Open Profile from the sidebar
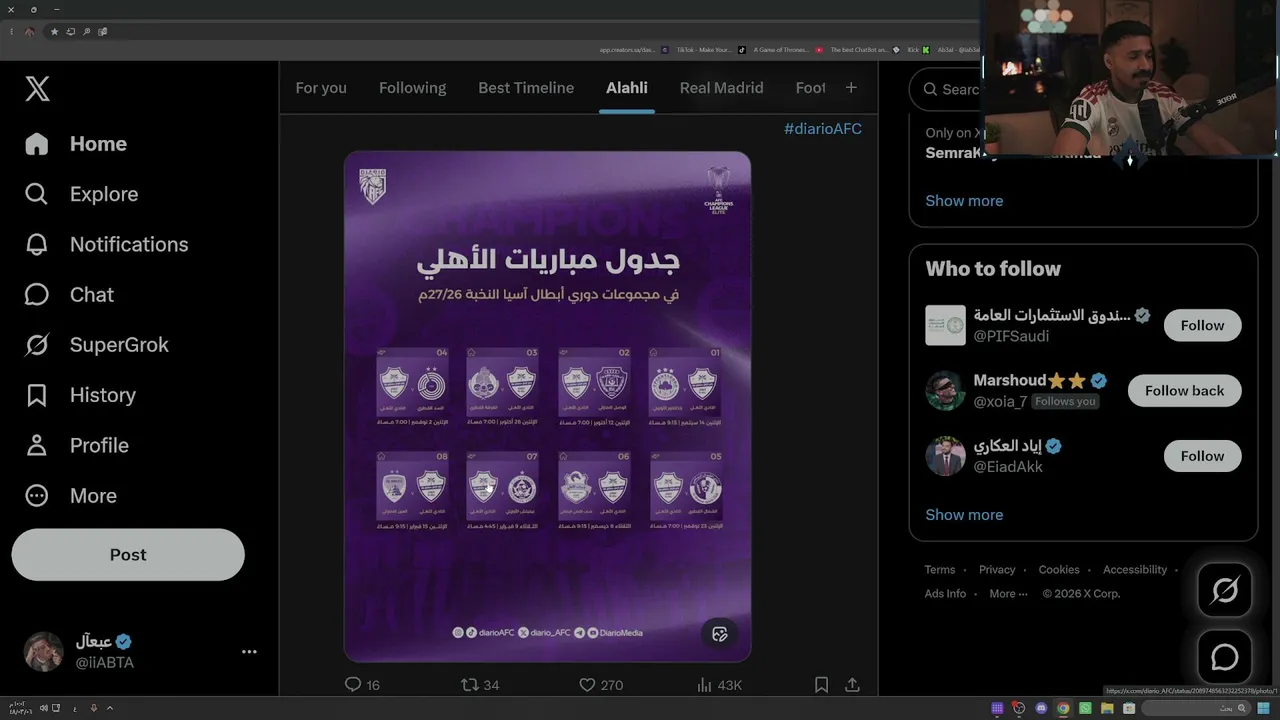Screen dimensions: 1280x720 [76, 445]
